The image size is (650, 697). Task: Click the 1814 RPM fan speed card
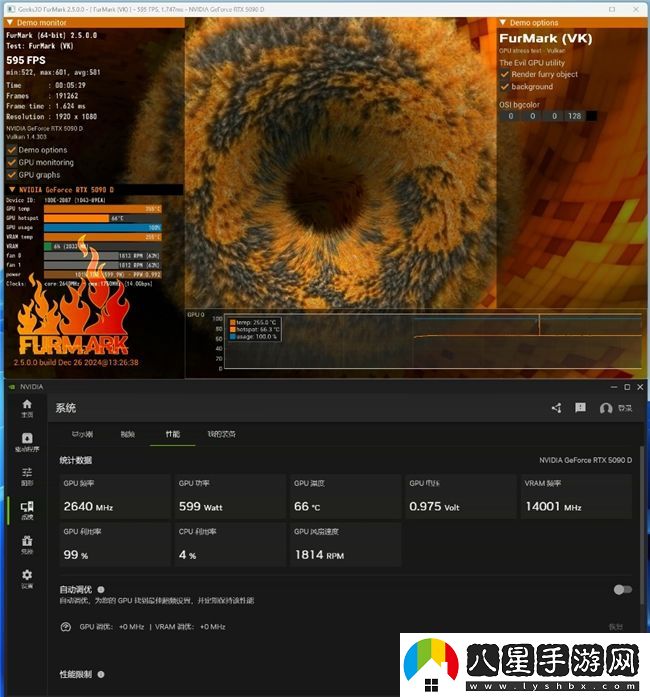pos(345,545)
